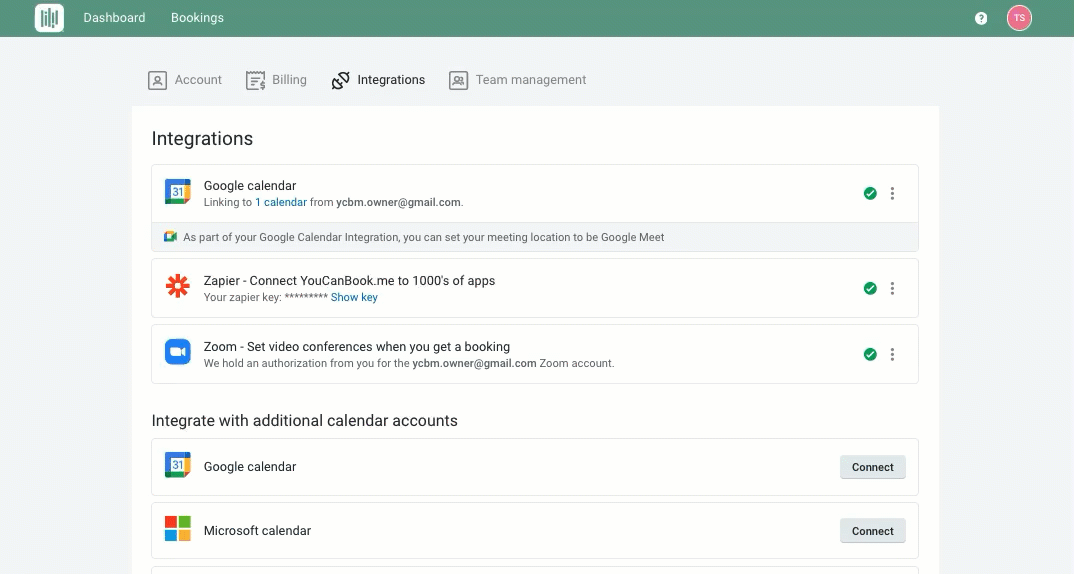Click the Google Meet camera icon
Screen dimensions: 1074x574
pos(171,237)
